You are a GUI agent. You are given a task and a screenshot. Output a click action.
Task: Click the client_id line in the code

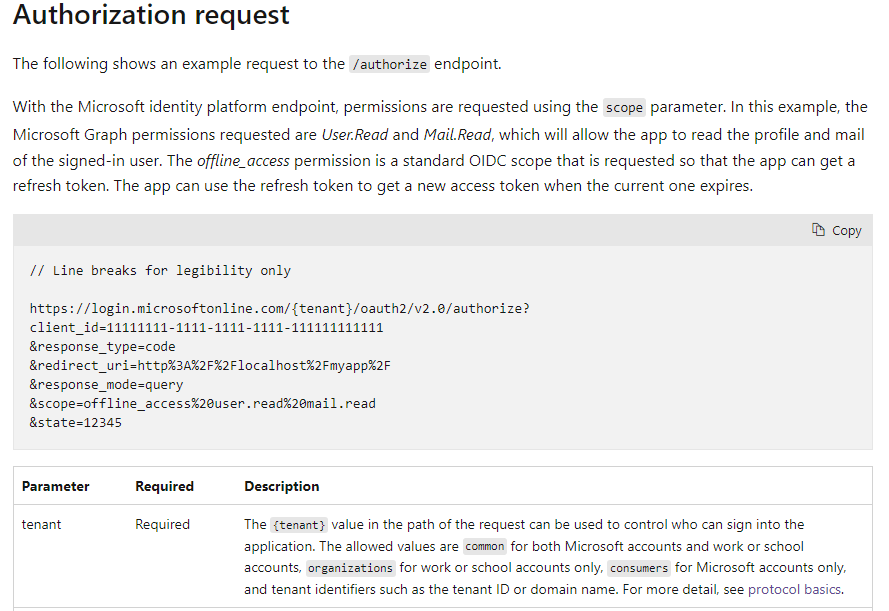coord(206,328)
